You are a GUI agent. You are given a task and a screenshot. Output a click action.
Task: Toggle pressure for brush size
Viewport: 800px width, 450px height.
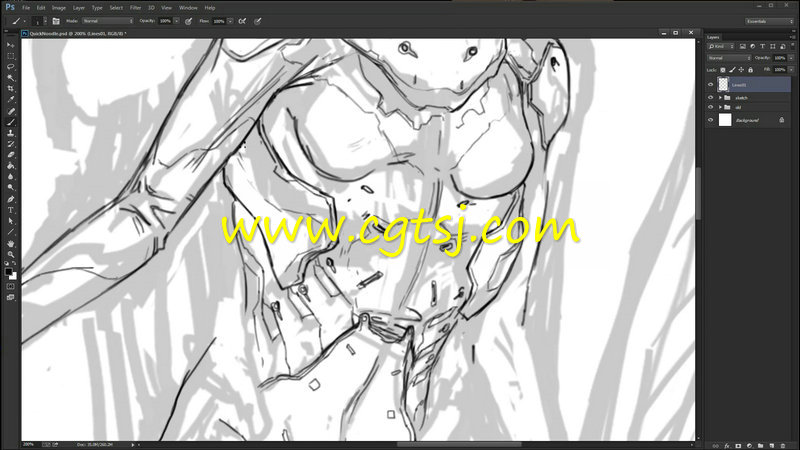258,21
